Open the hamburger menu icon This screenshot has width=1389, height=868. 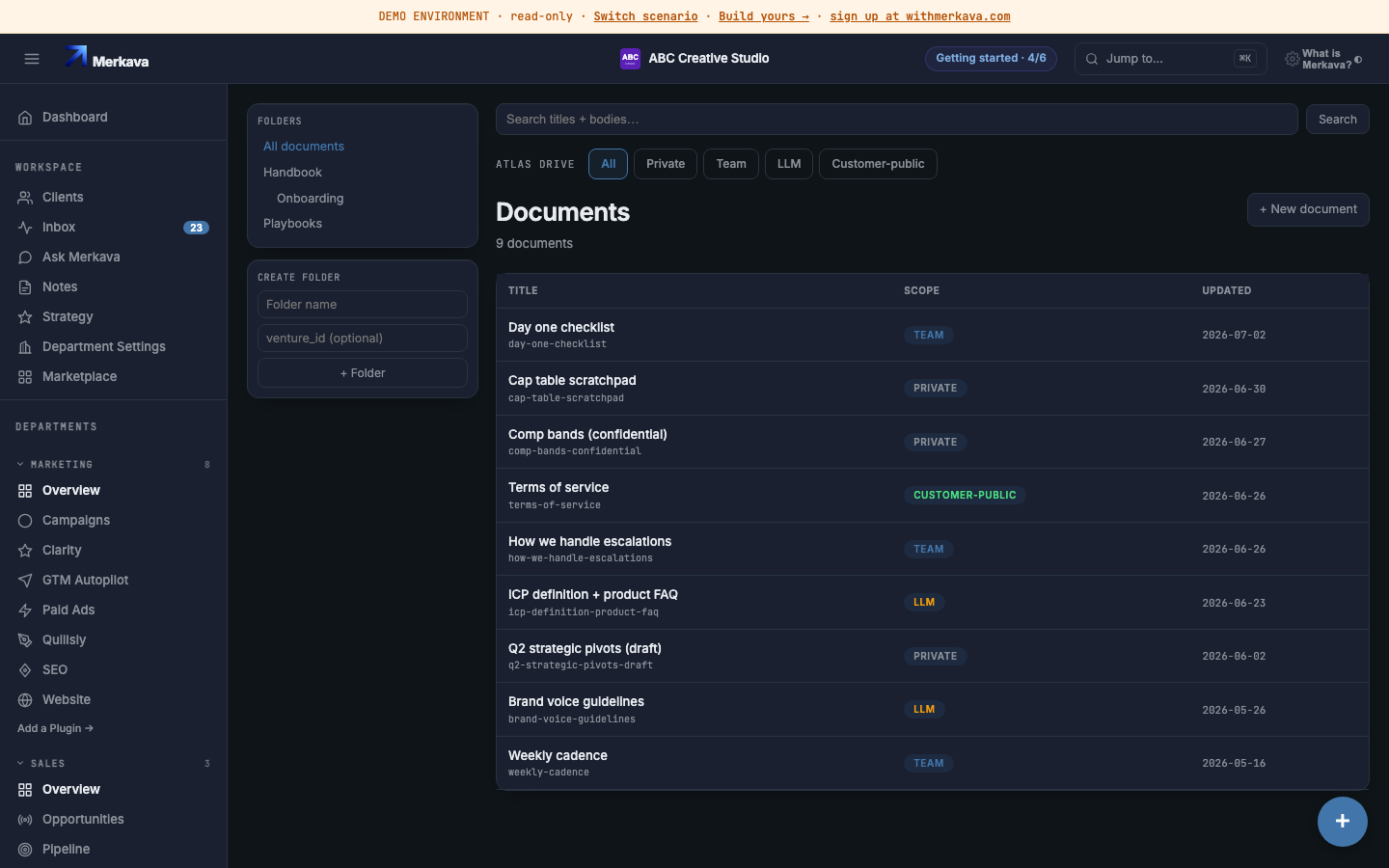32,59
